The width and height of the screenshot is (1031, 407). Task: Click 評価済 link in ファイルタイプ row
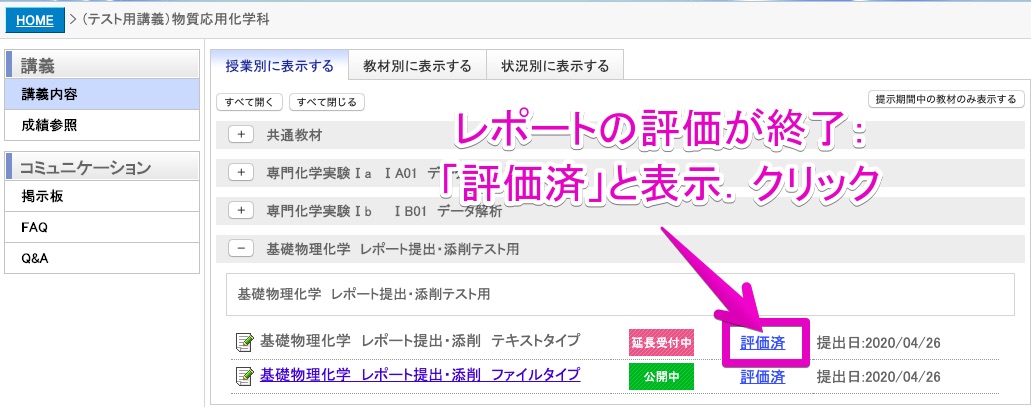762,377
